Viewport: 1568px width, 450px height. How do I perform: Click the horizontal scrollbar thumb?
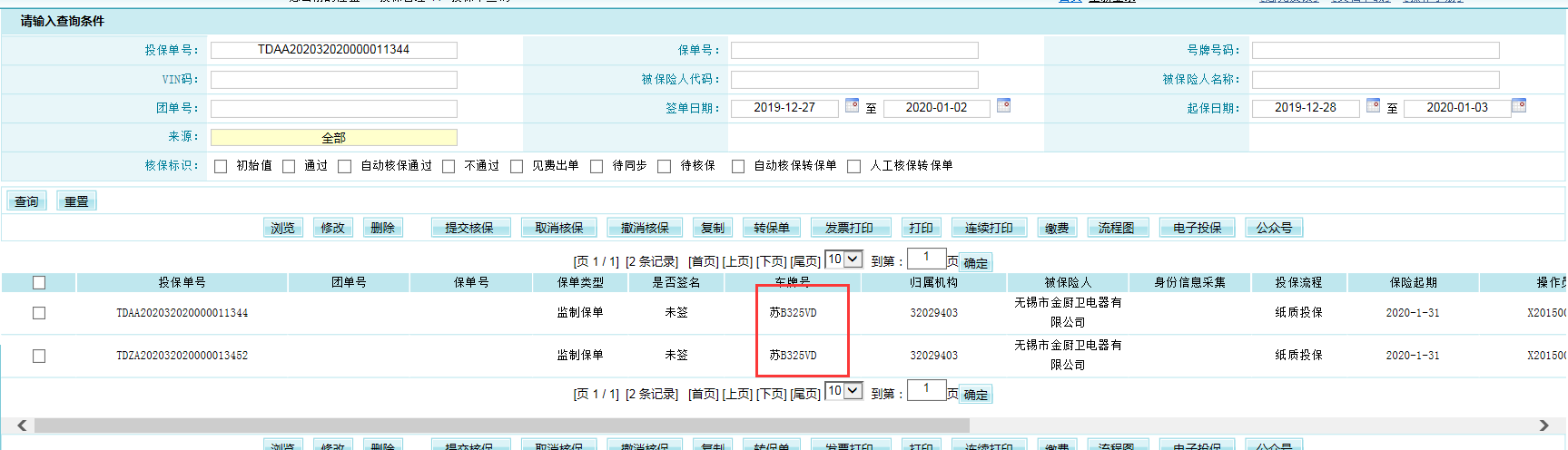coord(501,426)
